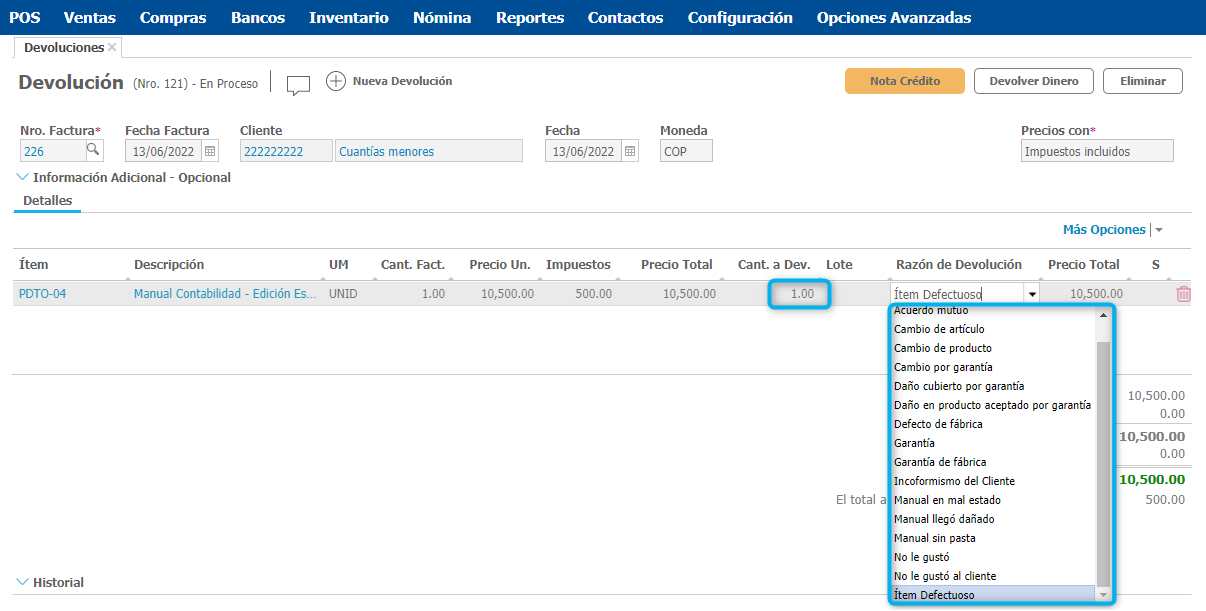Viewport: 1206px width, 611px height.
Task: Open the Fecha calendar picker icon
Action: 630,151
